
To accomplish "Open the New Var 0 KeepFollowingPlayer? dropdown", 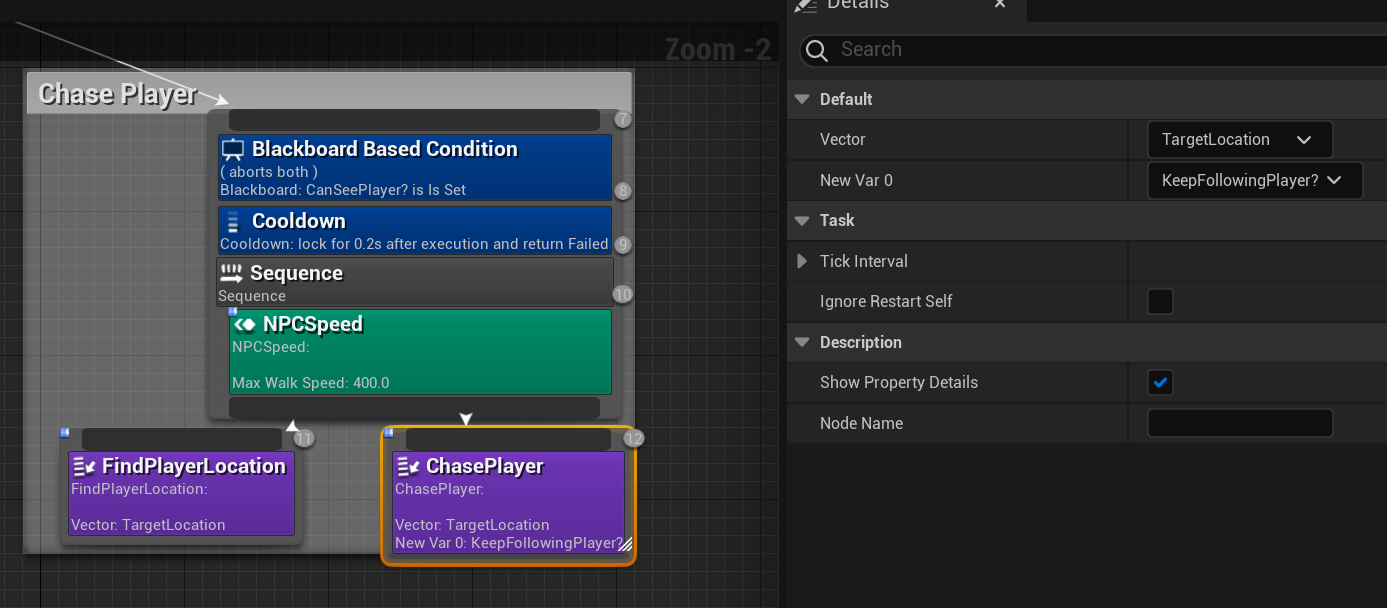I will pyautogui.click(x=1255, y=181).
